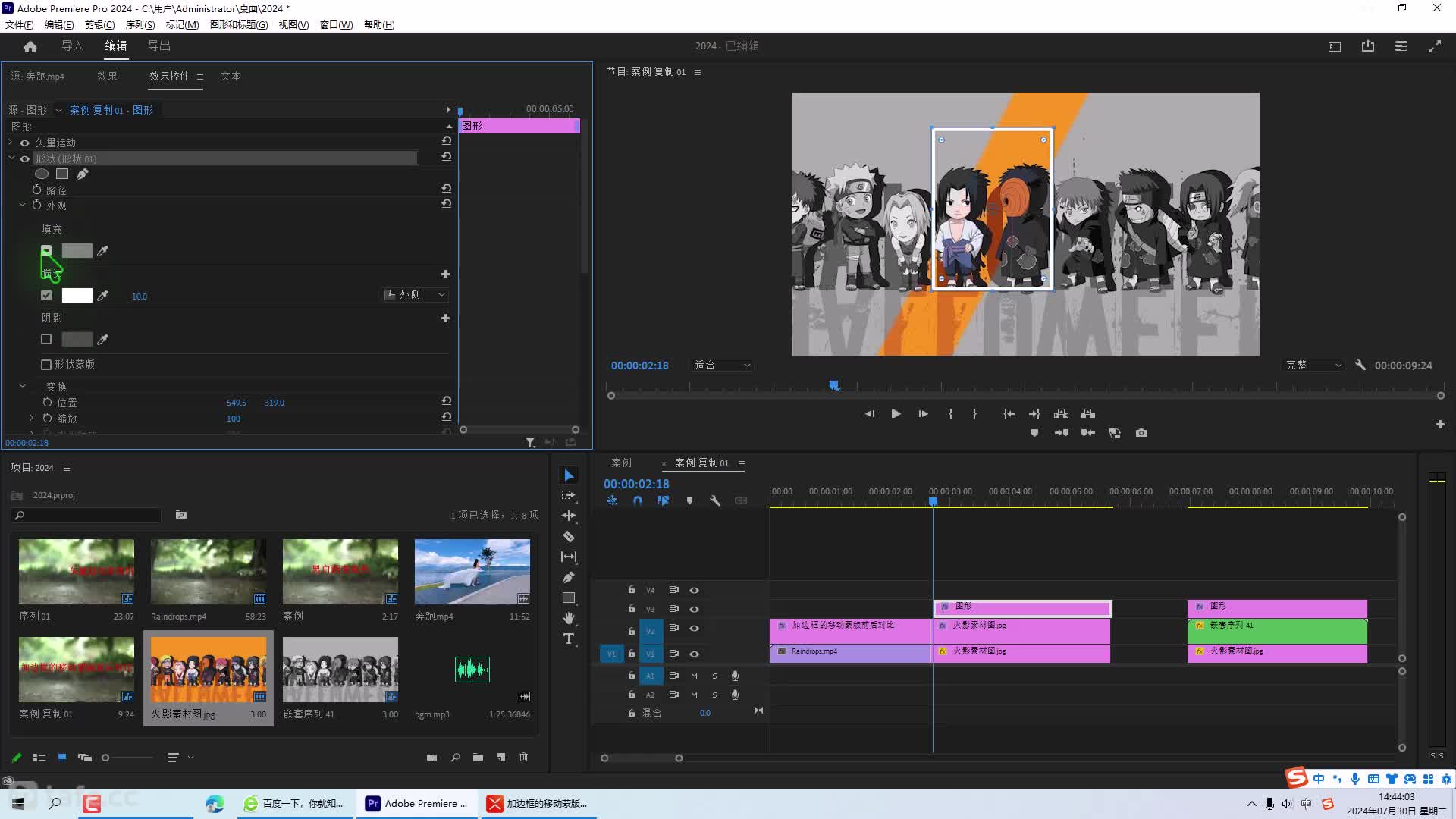The width and height of the screenshot is (1456, 819).
Task: Open the 完整 playback resolution dropdown
Action: tap(1313, 365)
